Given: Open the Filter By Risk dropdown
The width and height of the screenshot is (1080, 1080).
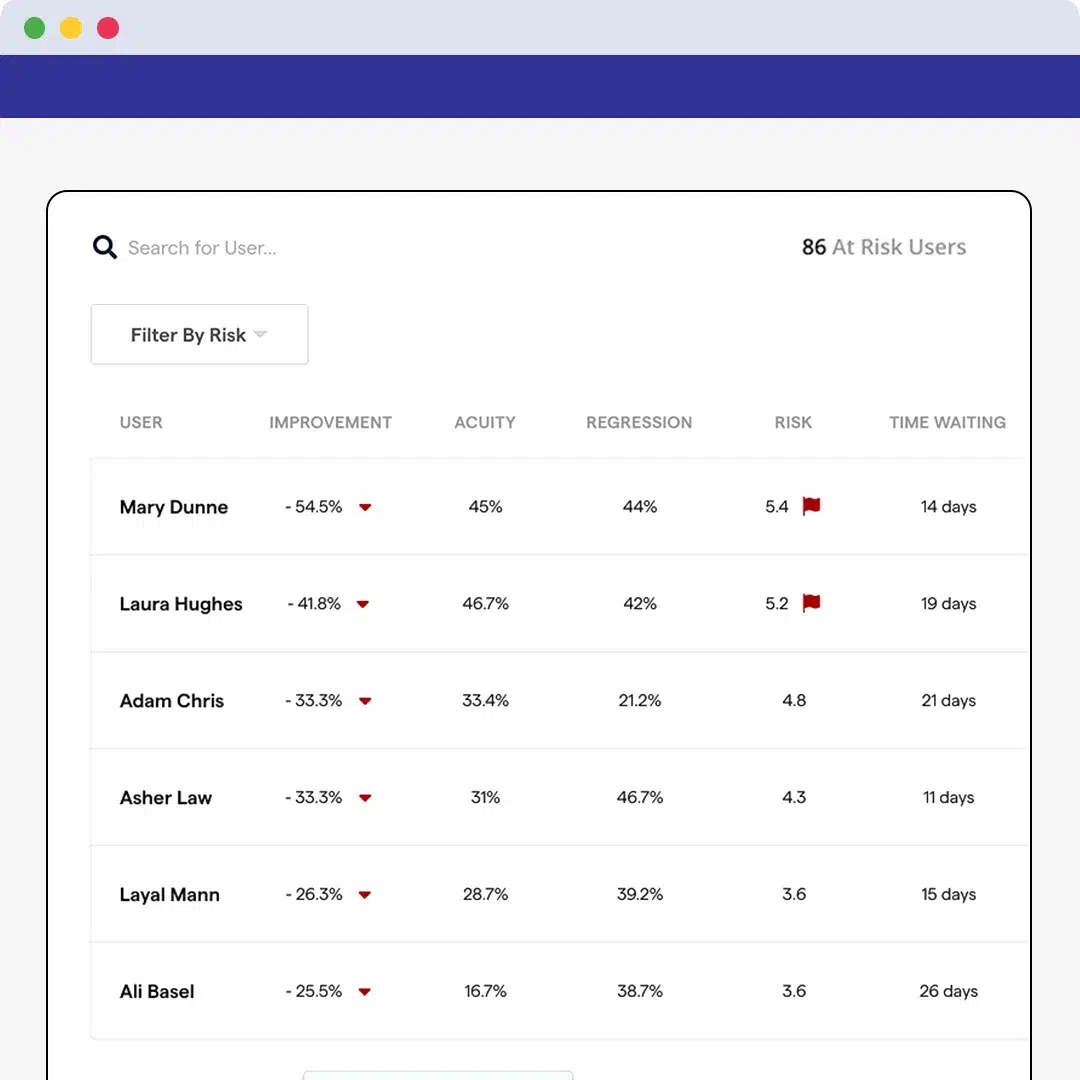Looking at the screenshot, I should (199, 335).
